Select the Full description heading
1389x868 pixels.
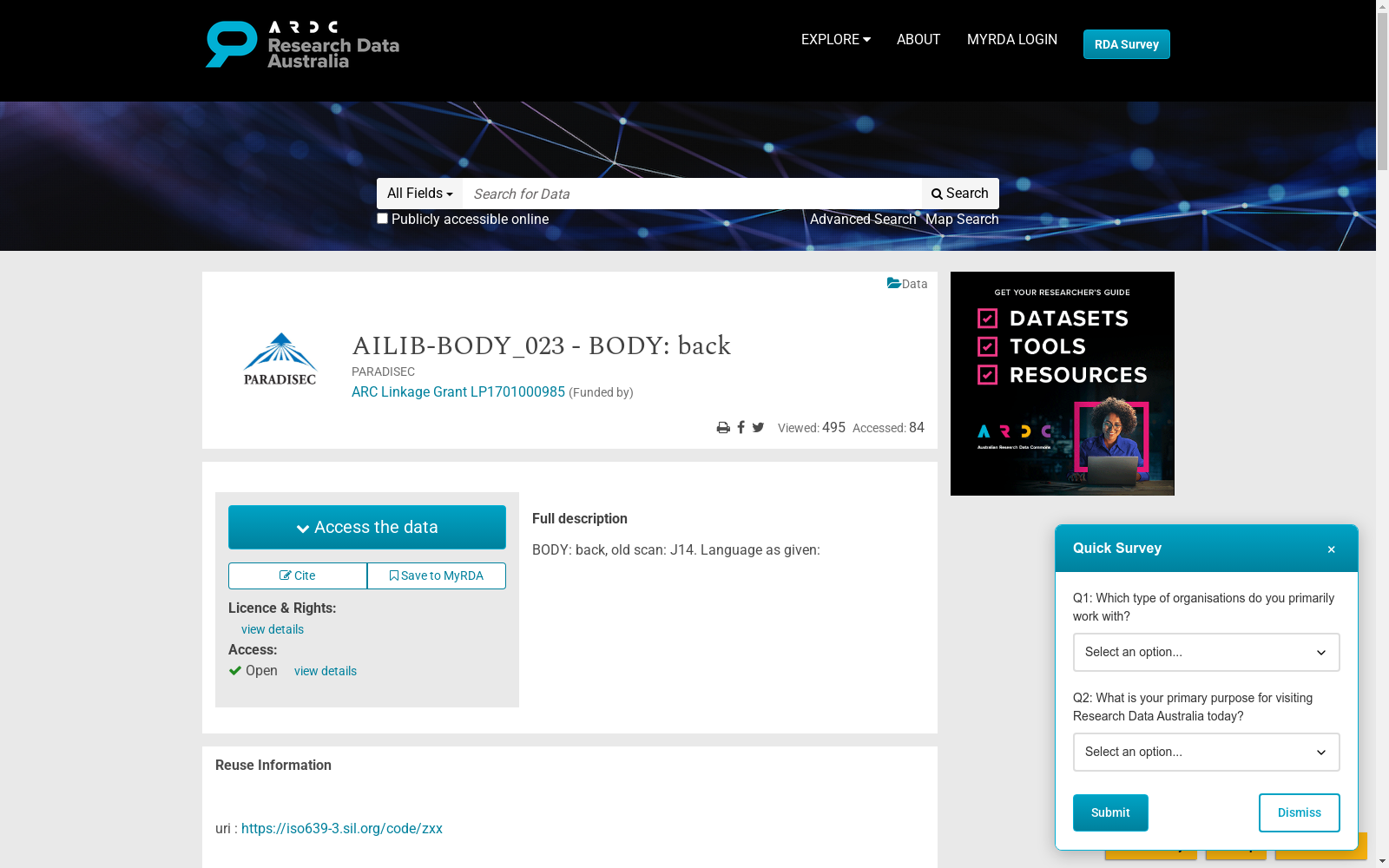(580, 518)
